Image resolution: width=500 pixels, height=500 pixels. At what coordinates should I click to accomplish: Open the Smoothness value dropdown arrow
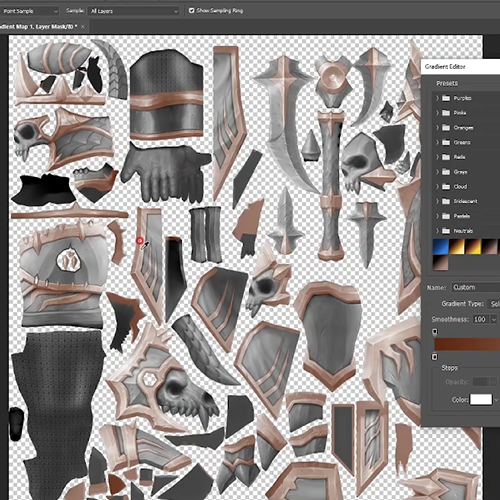(493, 319)
